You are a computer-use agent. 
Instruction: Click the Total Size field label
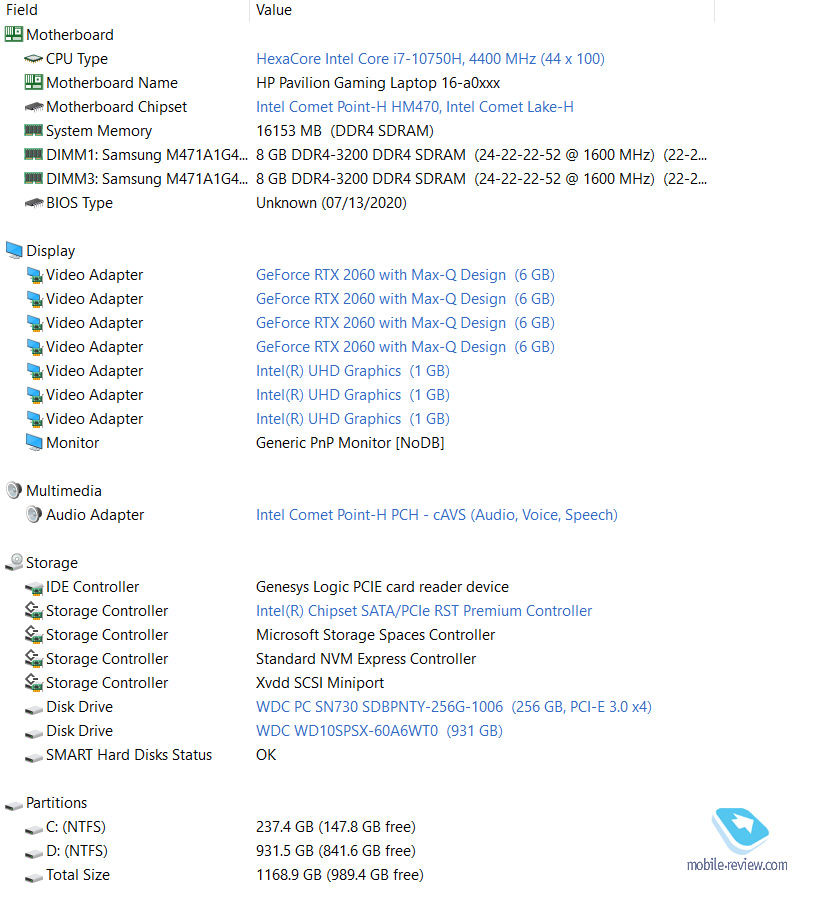[x=78, y=875]
